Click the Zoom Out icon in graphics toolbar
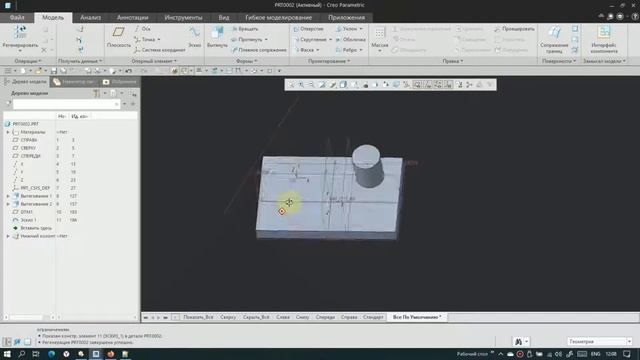 pos(311,84)
